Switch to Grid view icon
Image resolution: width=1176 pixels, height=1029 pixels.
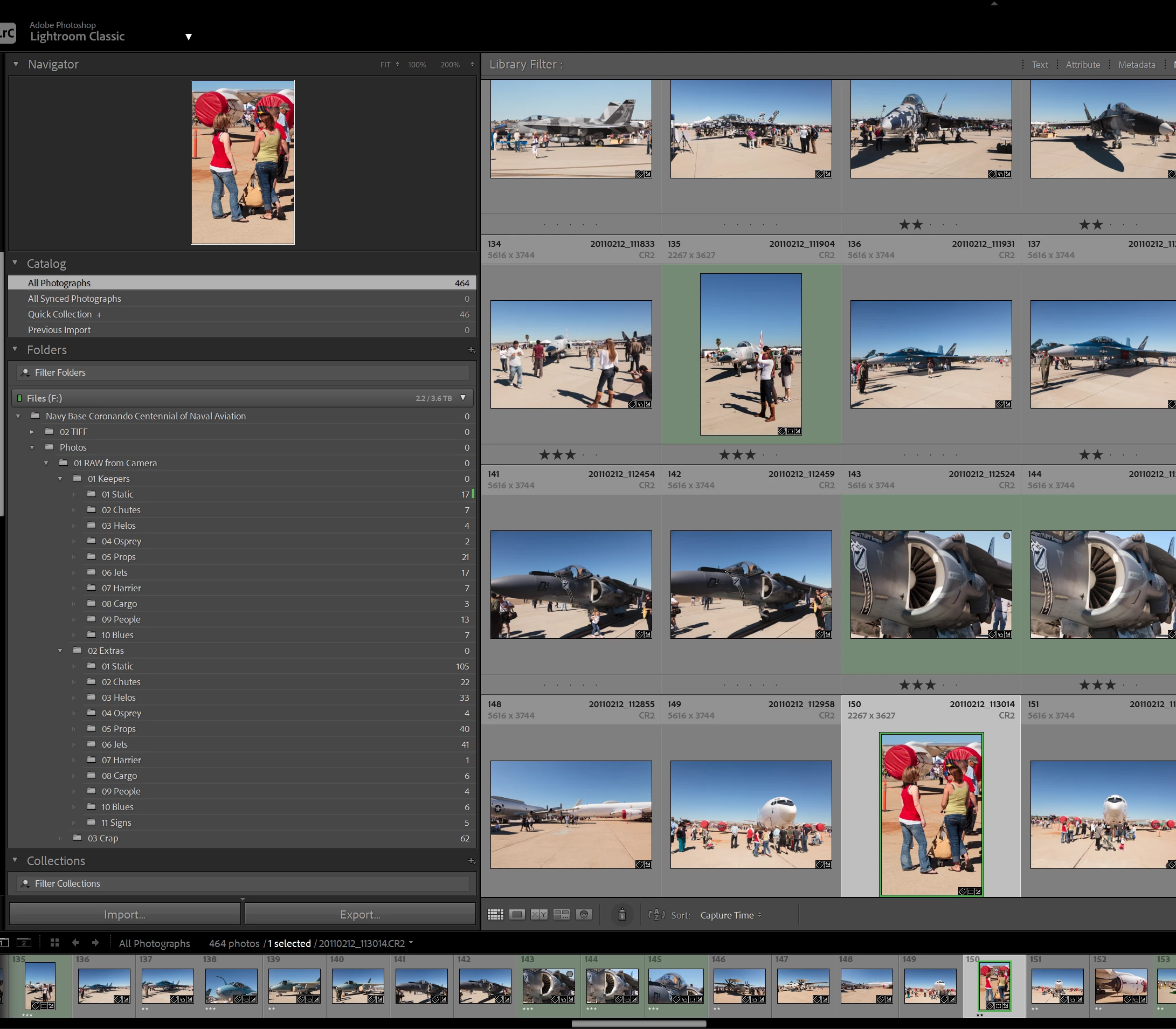click(x=495, y=915)
